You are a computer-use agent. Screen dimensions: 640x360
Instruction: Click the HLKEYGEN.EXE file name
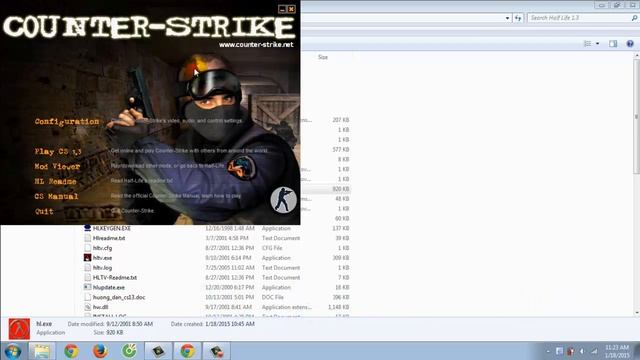[x=112, y=228]
